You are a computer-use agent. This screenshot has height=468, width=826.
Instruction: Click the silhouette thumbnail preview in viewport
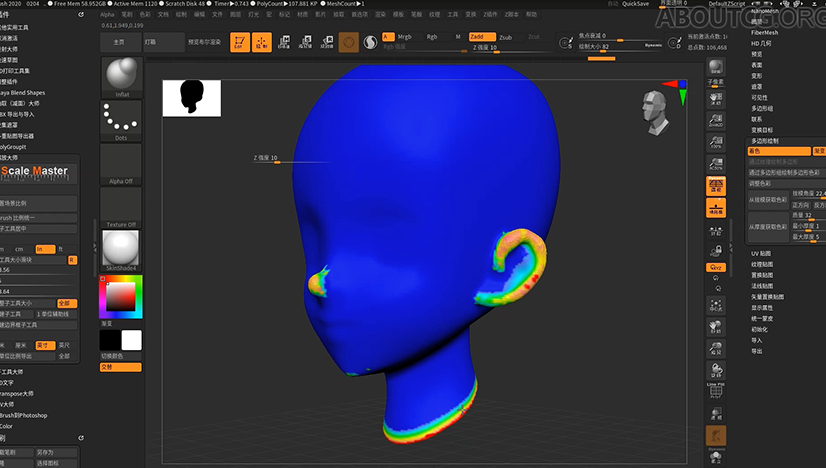(x=192, y=98)
